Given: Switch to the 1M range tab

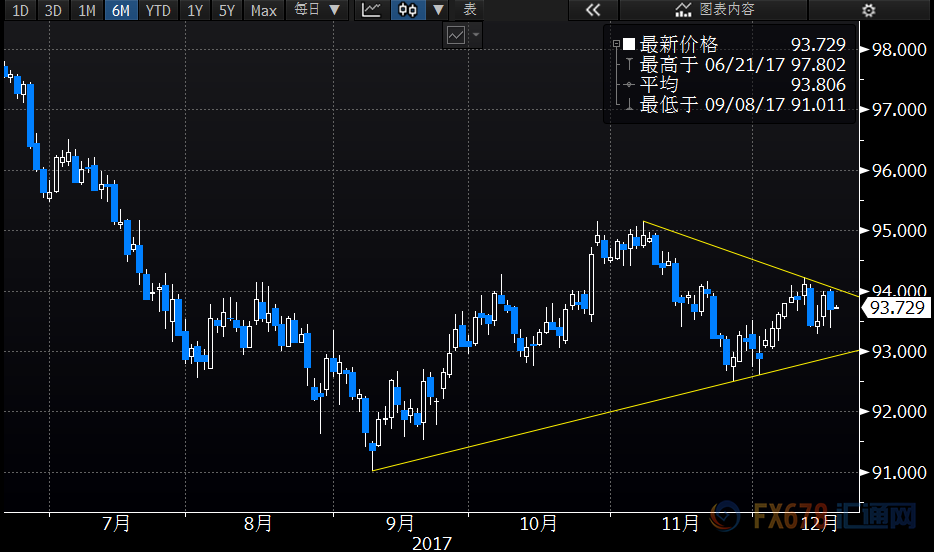Looking at the screenshot, I should pos(87,10).
